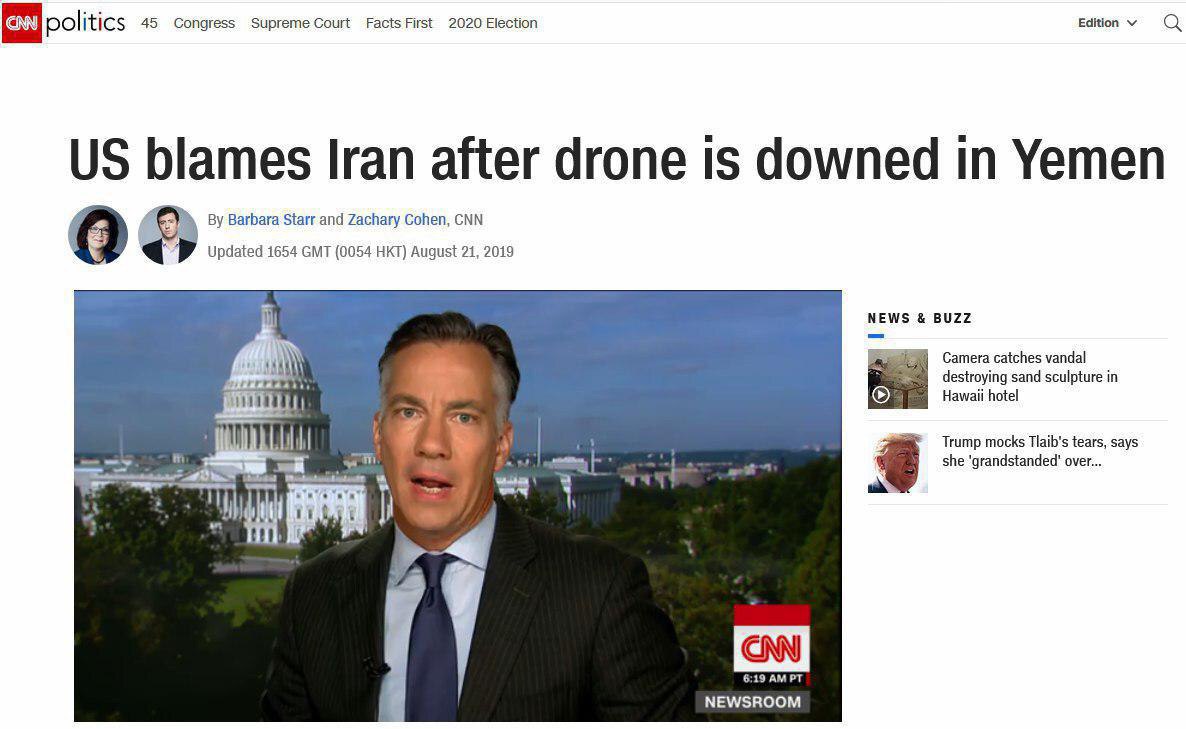The image size is (1186, 729).
Task: Open Trump mocks Tlaib's tears headline
Action: click(x=1039, y=451)
